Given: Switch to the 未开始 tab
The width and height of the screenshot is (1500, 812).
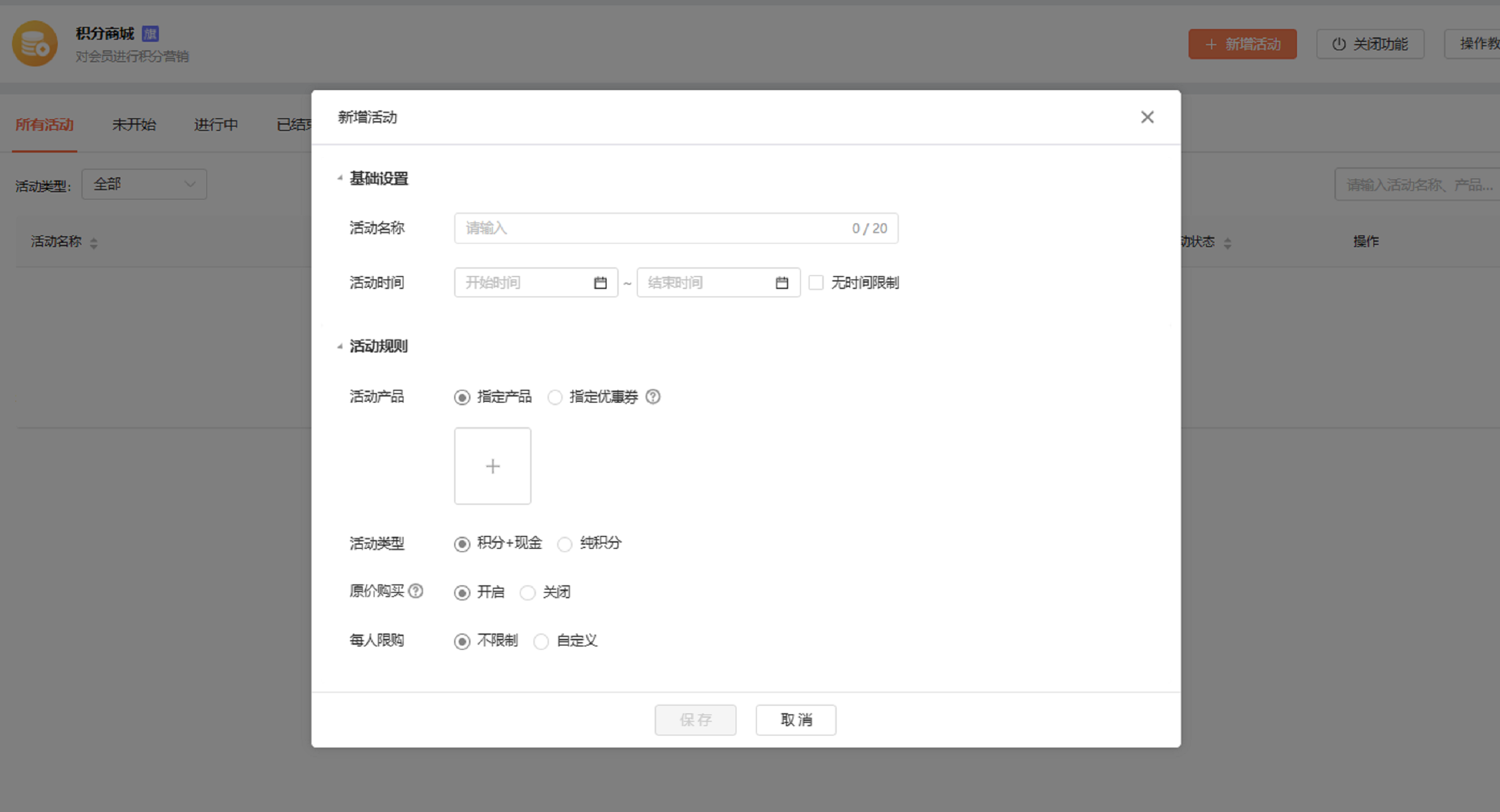Looking at the screenshot, I should pyautogui.click(x=133, y=125).
